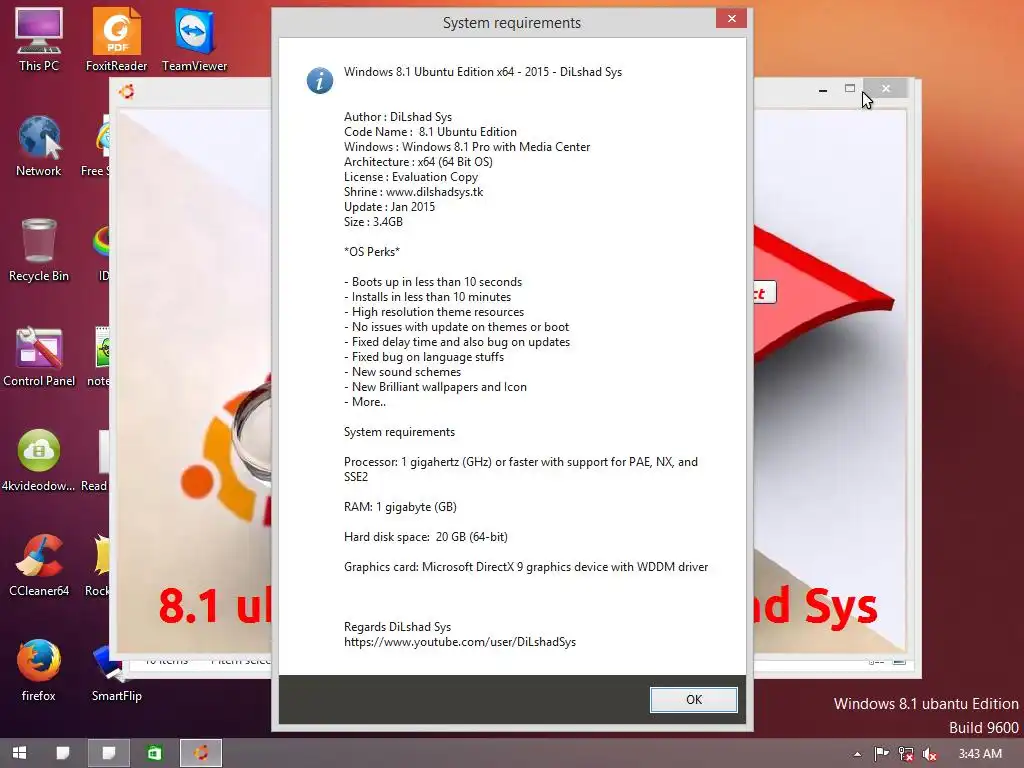Minimize the background Ubuntu window
1024x768 pixels.
(x=823, y=89)
